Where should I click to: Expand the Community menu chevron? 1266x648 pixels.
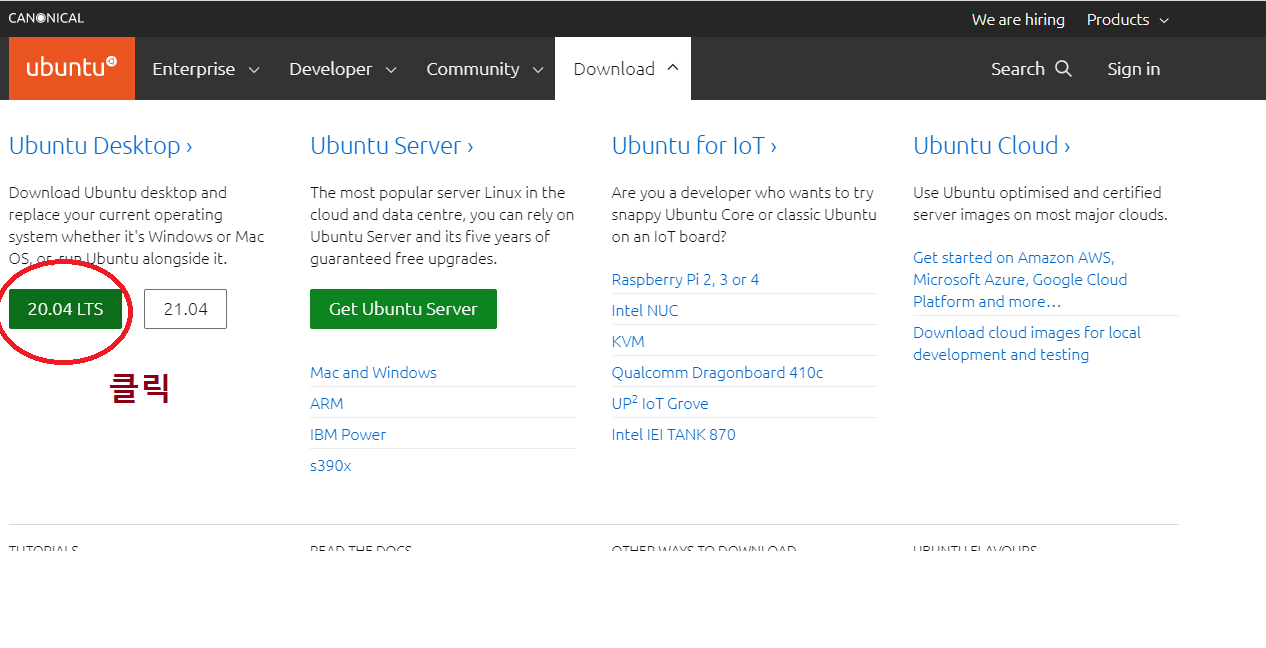tap(538, 70)
